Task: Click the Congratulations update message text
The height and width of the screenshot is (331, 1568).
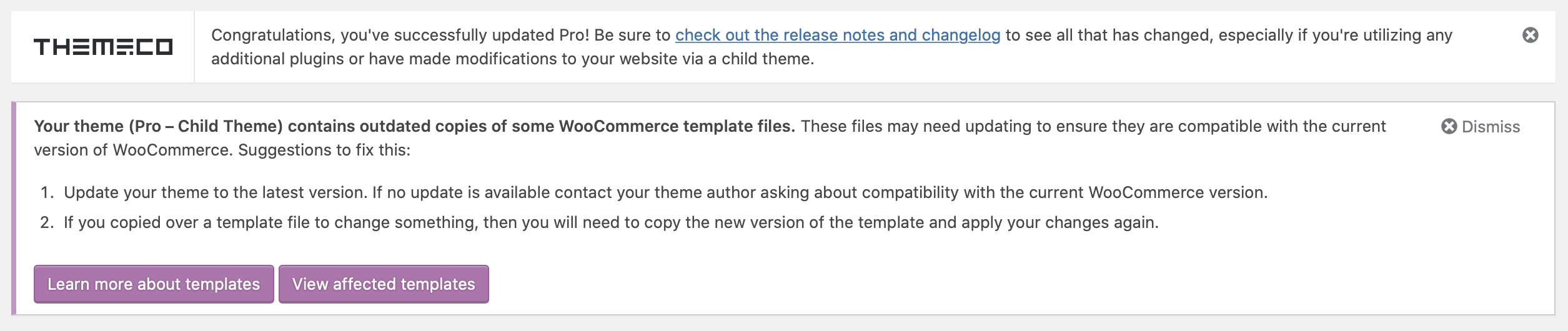Action: (x=831, y=47)
